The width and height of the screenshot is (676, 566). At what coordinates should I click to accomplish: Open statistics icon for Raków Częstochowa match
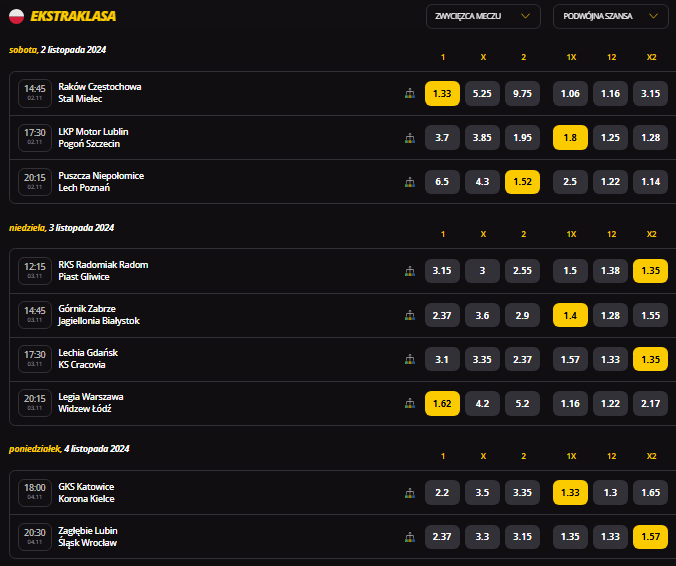point(409,93)
